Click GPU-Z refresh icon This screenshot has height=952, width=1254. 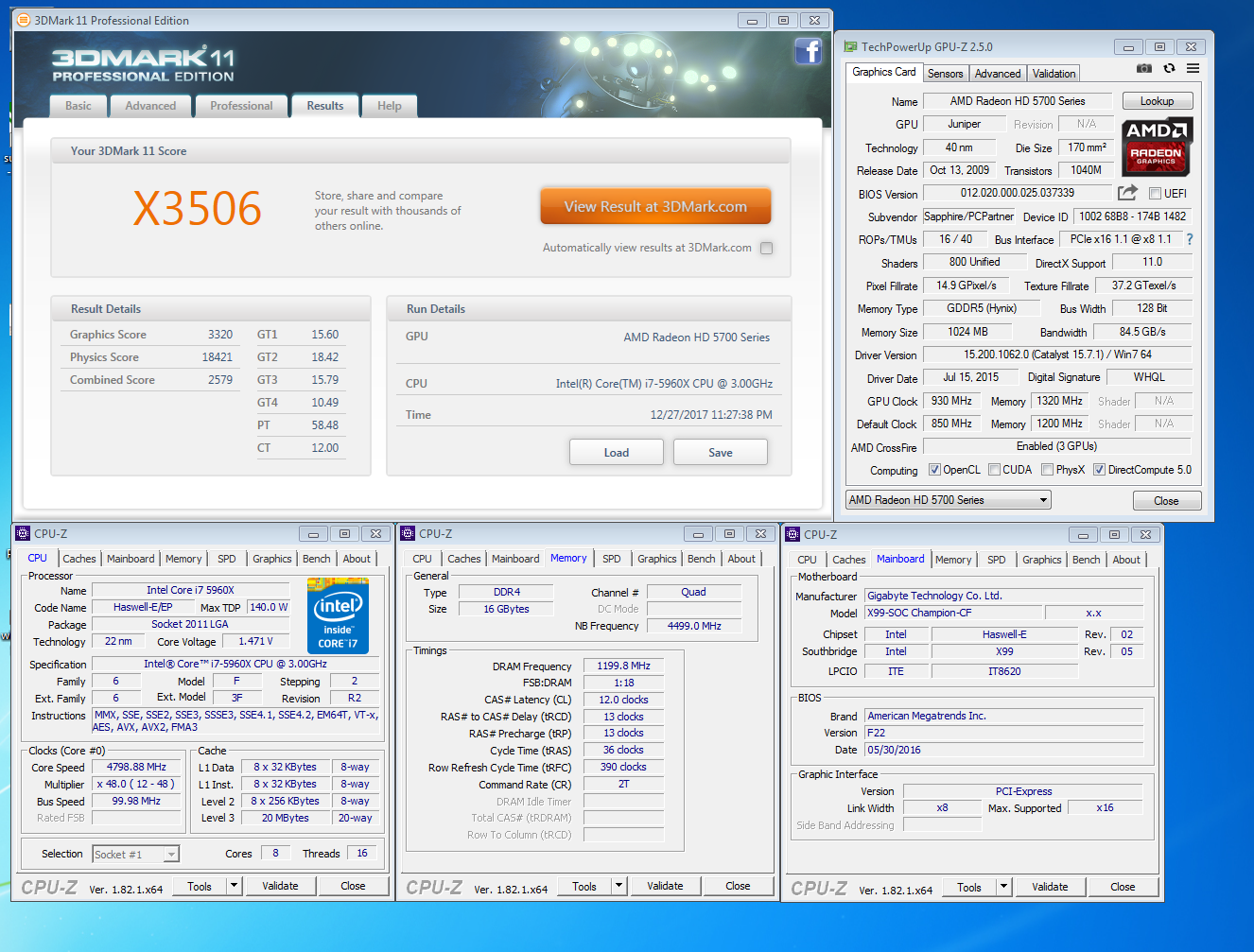click(1169, 69)
